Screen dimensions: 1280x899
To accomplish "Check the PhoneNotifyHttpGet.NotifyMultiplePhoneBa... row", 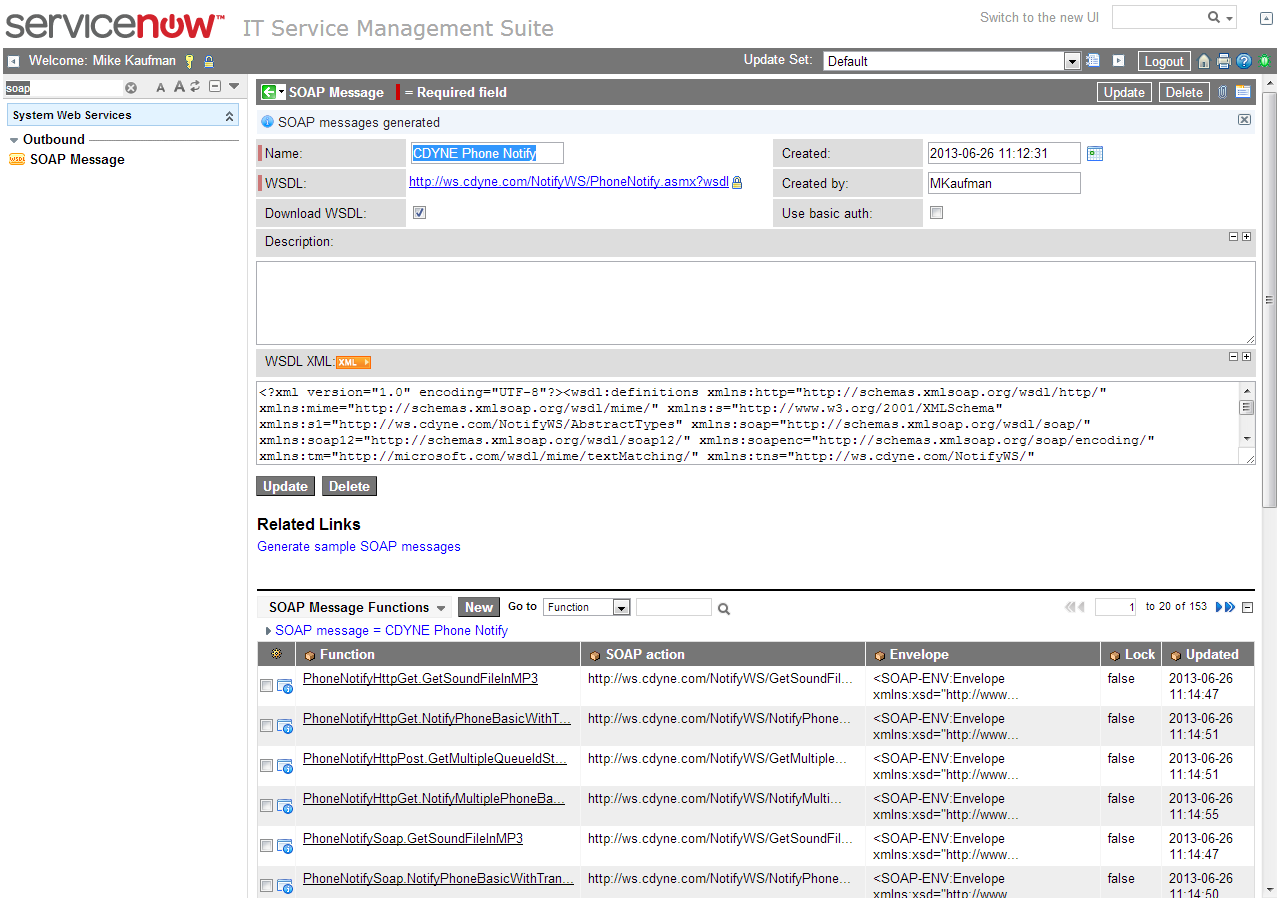I will pyautogui.click(x=266, y=805).
